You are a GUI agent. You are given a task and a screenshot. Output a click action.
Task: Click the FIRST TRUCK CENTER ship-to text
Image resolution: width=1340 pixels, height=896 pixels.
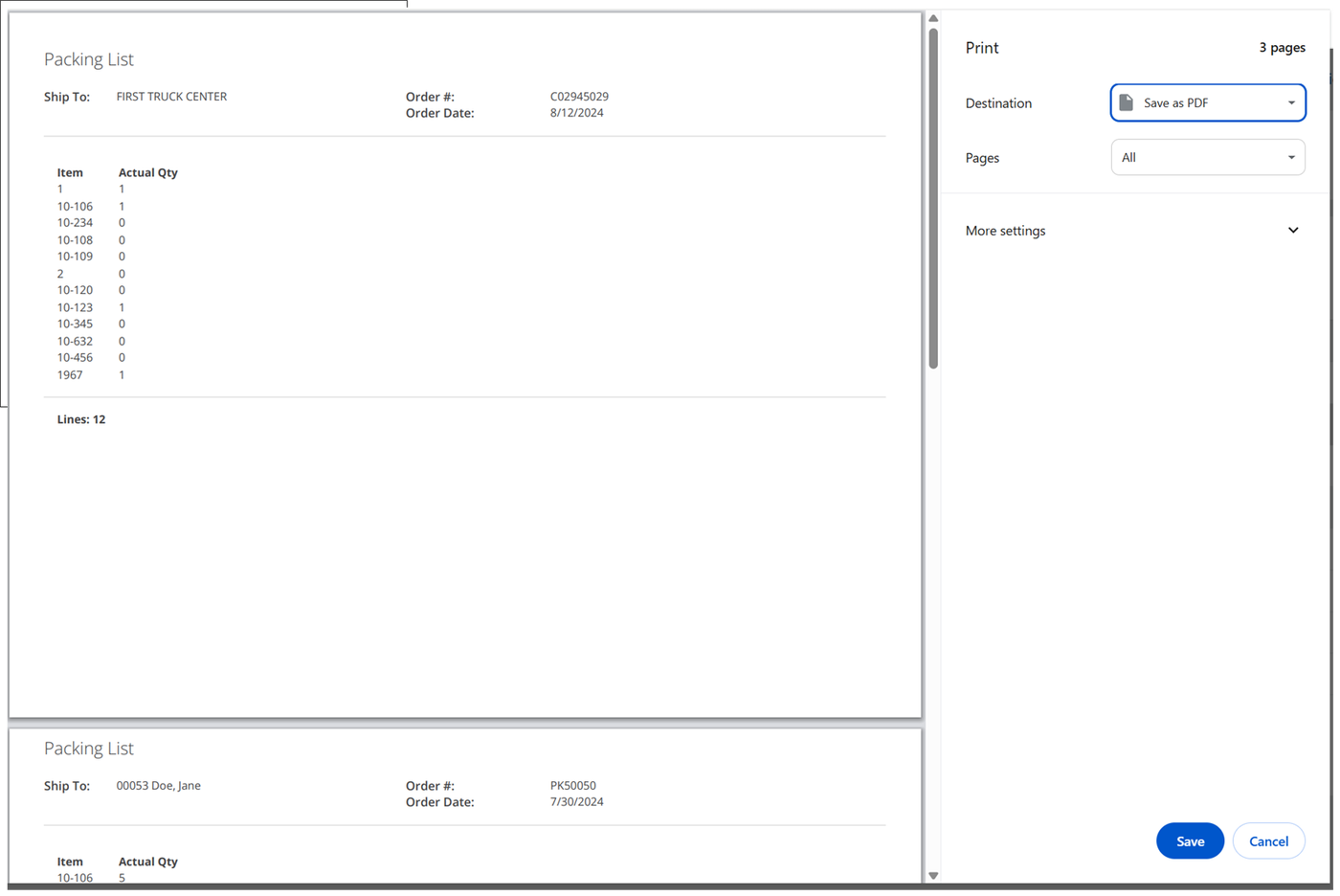pyautogui.click(x=171, y=97)
